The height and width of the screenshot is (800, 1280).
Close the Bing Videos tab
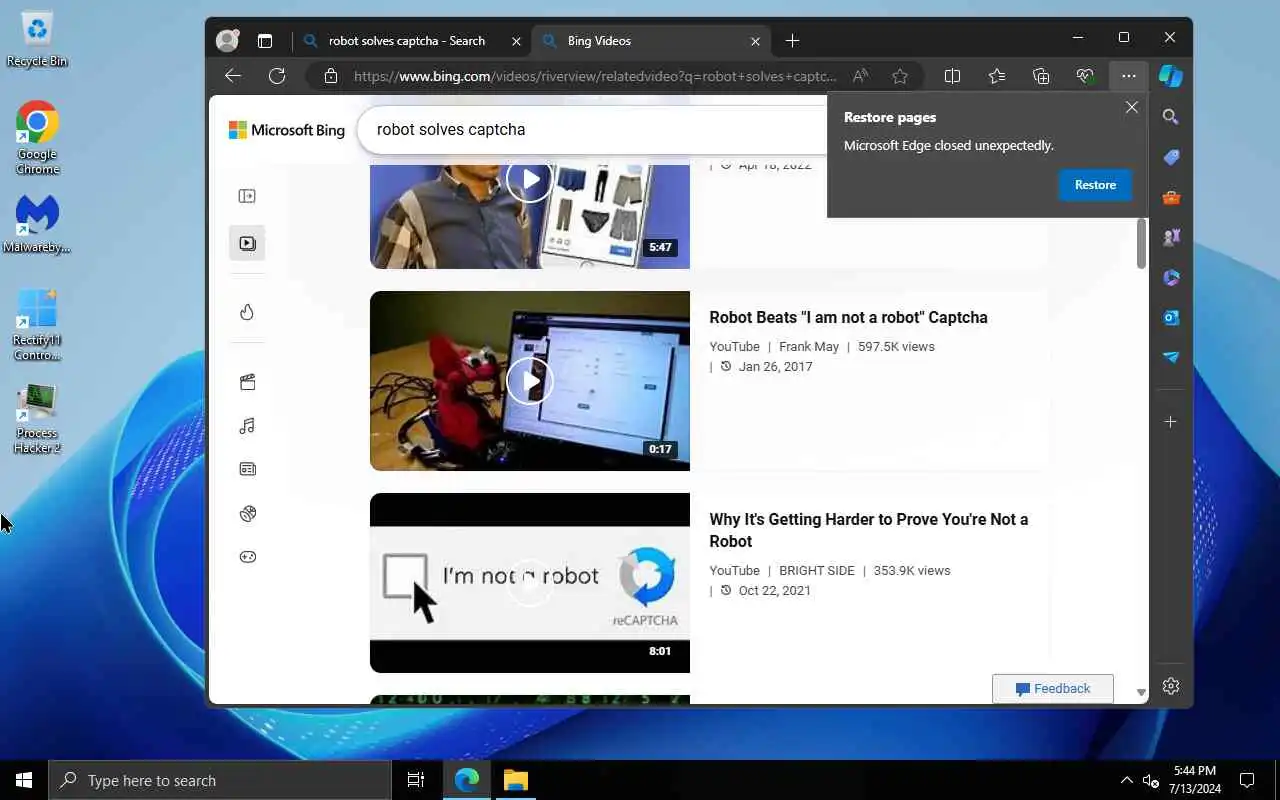(755, 41)
